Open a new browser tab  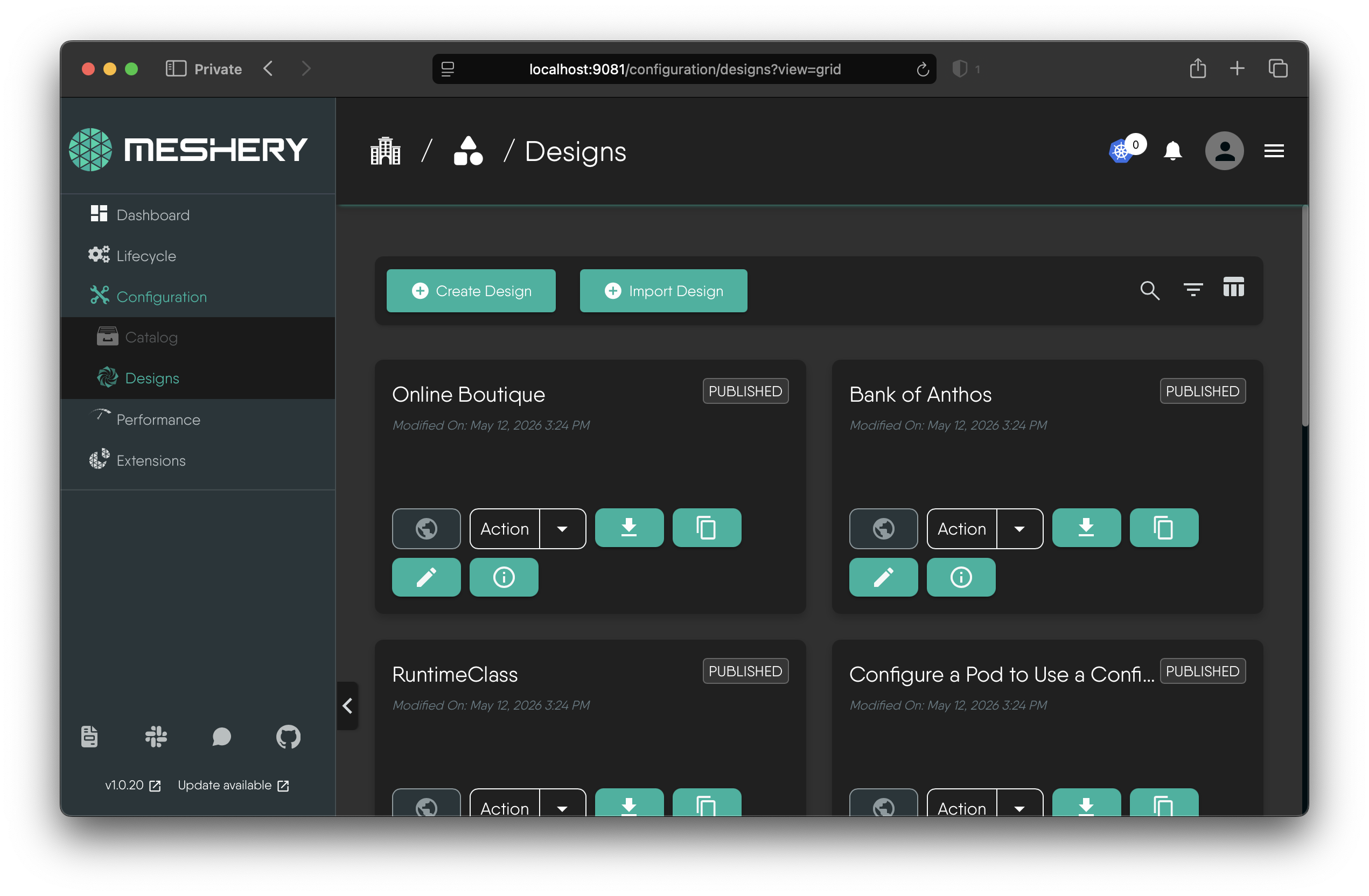click(x=1237, y=69)
